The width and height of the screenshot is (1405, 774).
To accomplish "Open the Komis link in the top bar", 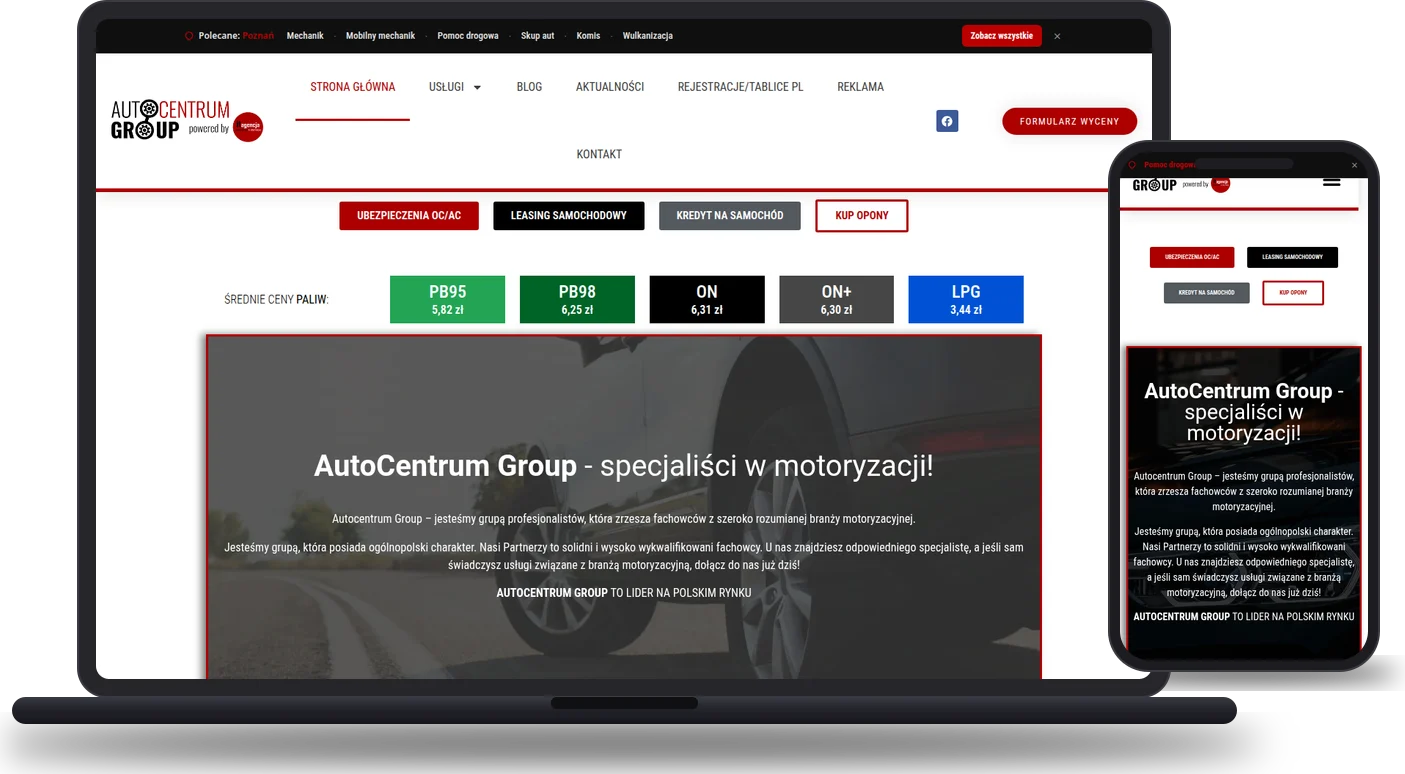I will coord(589,36).
